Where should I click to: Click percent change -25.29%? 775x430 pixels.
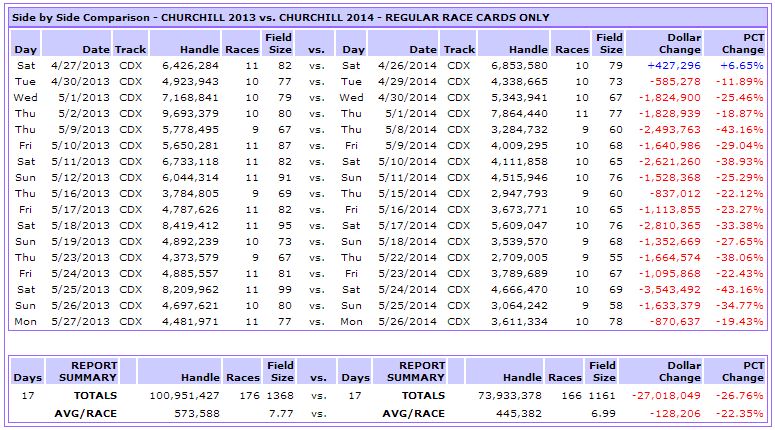click(x=739, y=177)
